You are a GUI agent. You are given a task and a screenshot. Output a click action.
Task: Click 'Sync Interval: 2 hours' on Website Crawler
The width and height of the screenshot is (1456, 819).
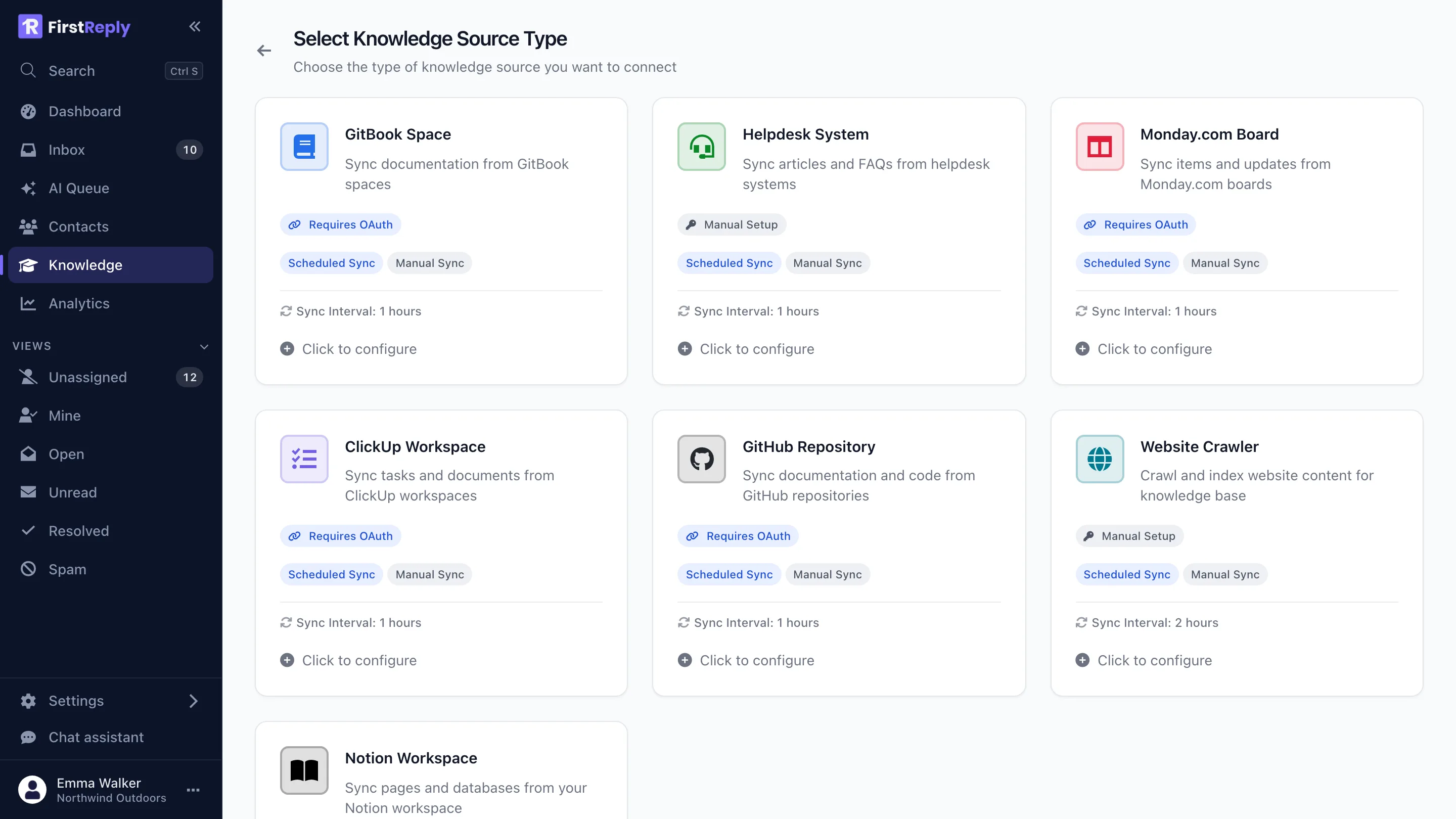pyautogui.click(x=1147, y=622)
